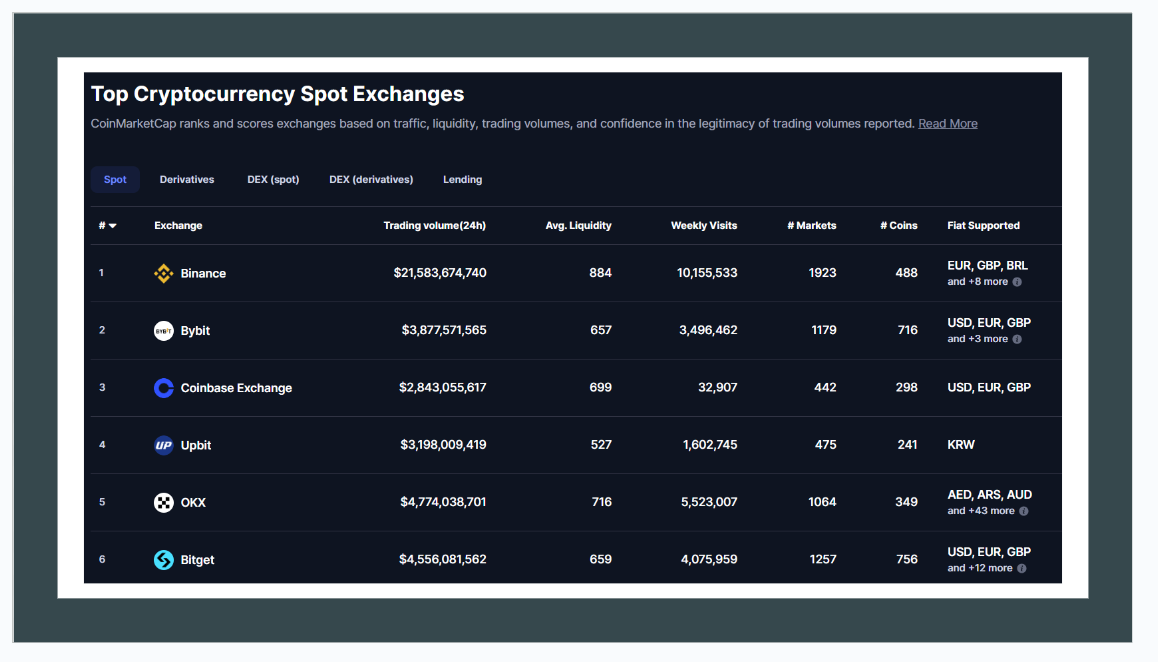Sort by # Markets column header
This screenshot has height=662, width=1158.
coord(812,225)
